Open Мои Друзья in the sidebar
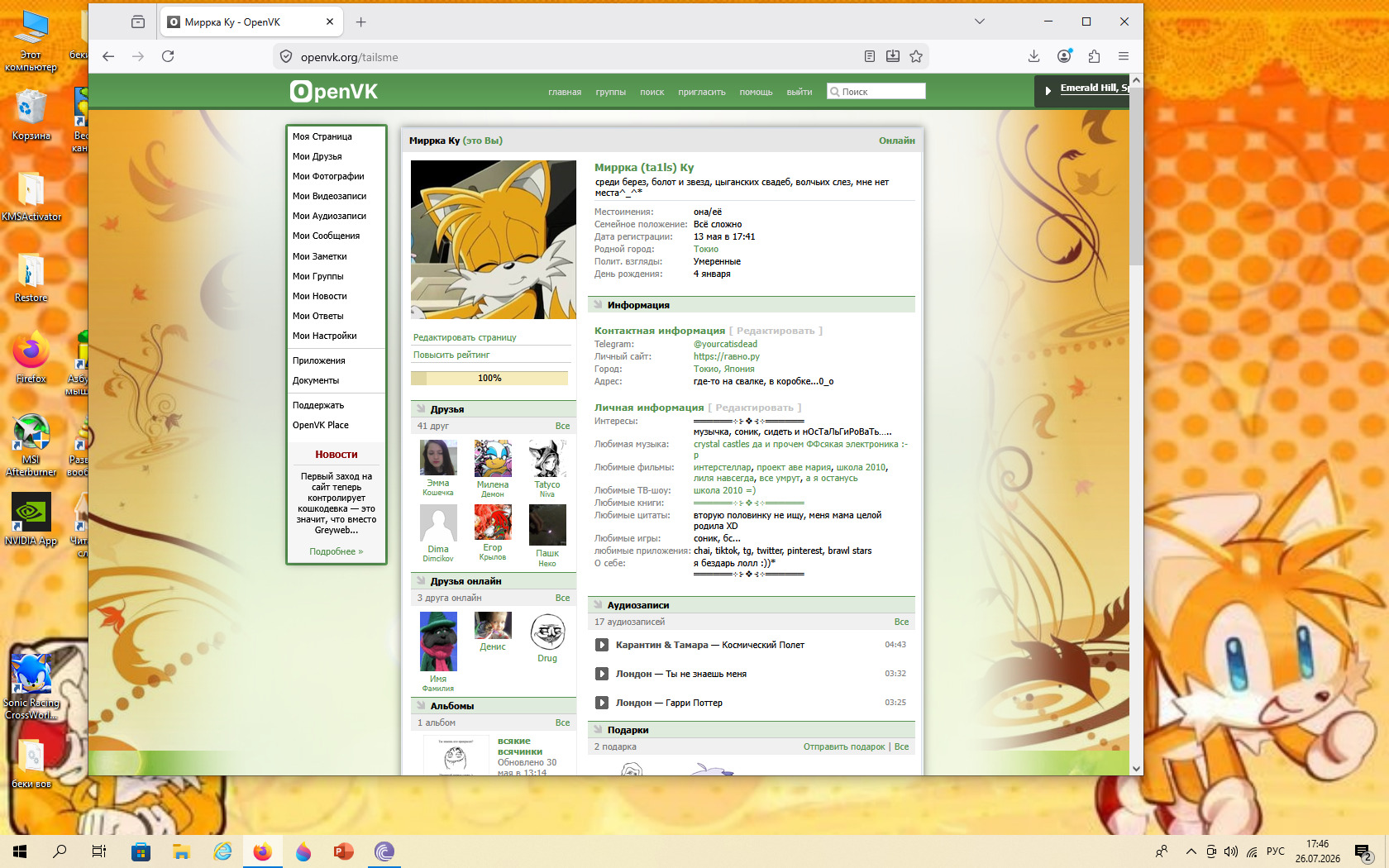1389x868 pixels. tap(317, 156)
